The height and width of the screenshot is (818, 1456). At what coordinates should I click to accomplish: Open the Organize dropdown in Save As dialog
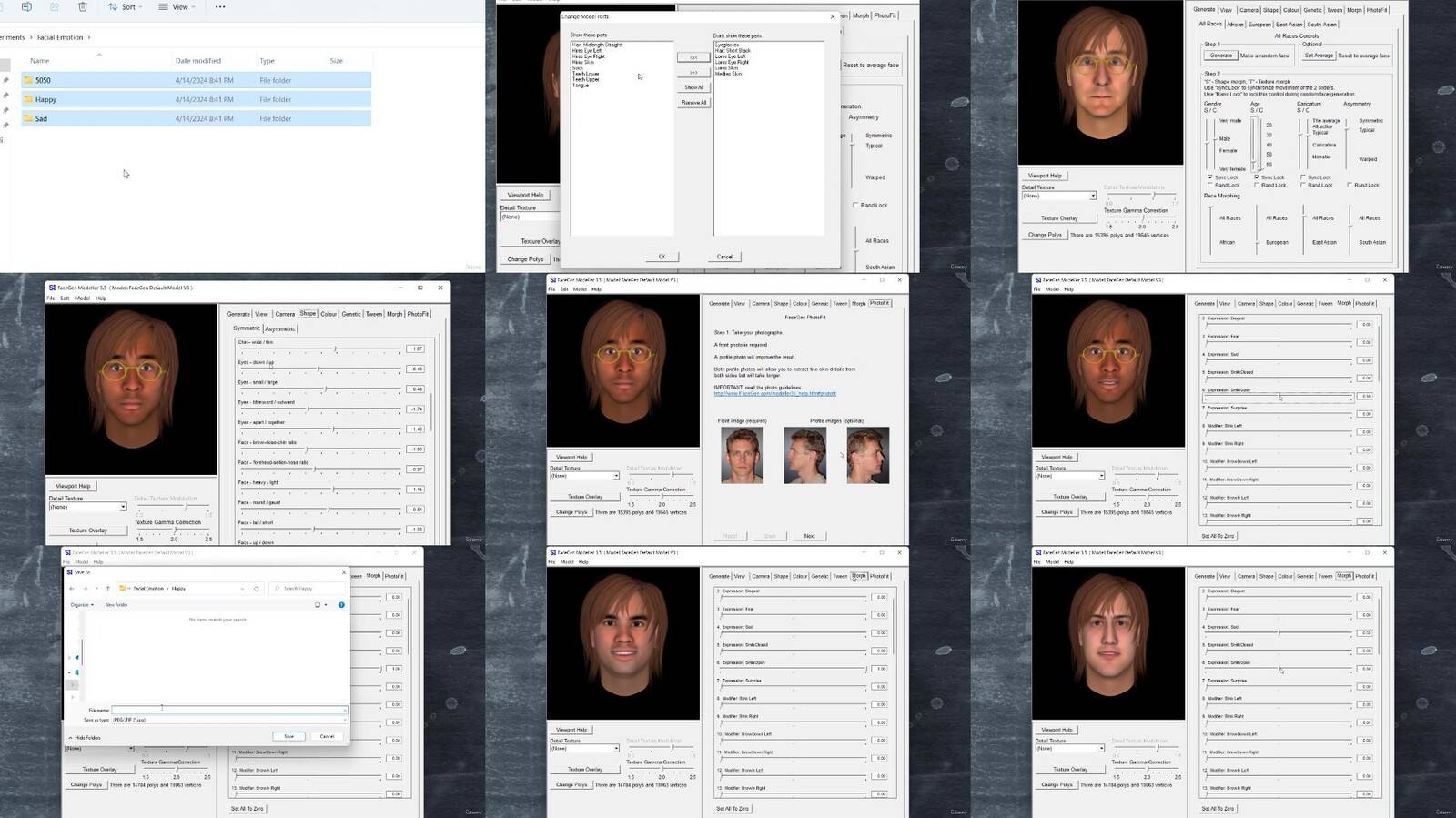82,605
